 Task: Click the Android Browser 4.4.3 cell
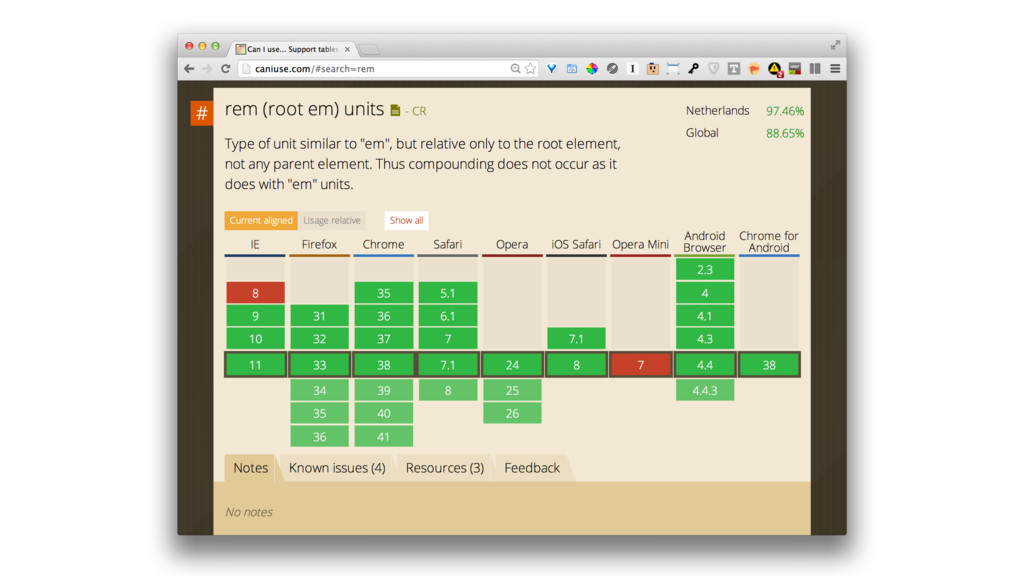[705, 391]
